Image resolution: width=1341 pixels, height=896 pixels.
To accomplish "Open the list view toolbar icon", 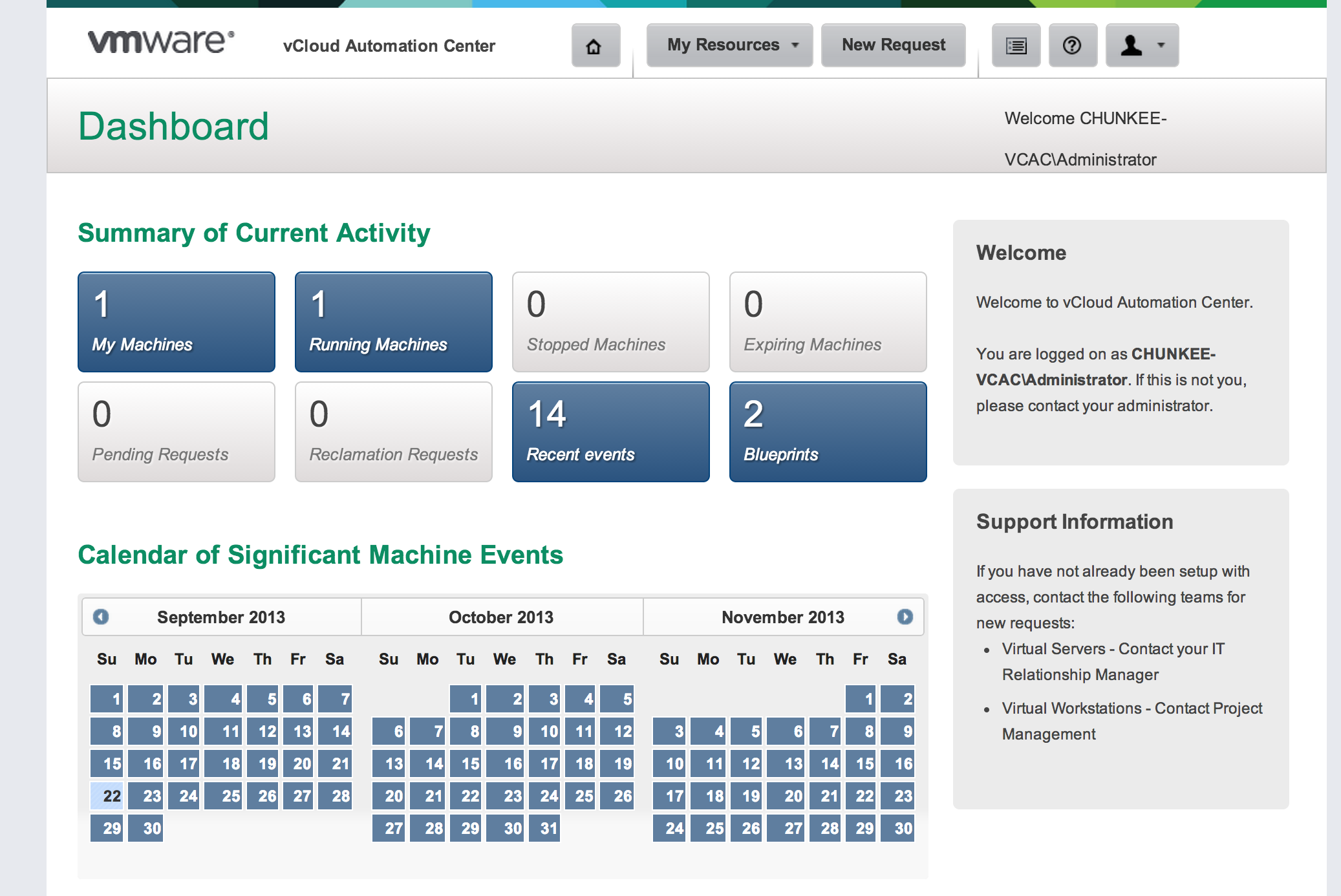I will [x=1016, y=46].
